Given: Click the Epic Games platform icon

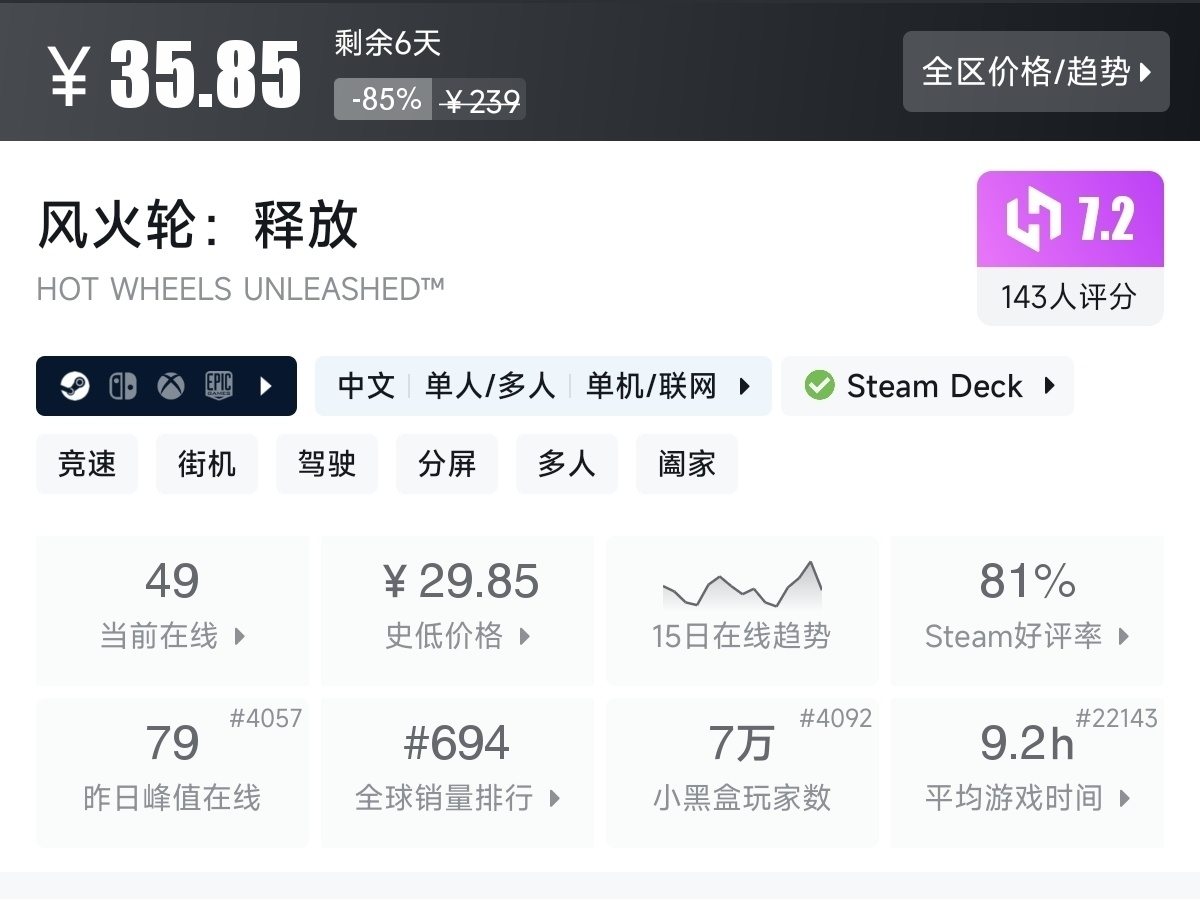Looking at the screenshot, I should 219,386.
